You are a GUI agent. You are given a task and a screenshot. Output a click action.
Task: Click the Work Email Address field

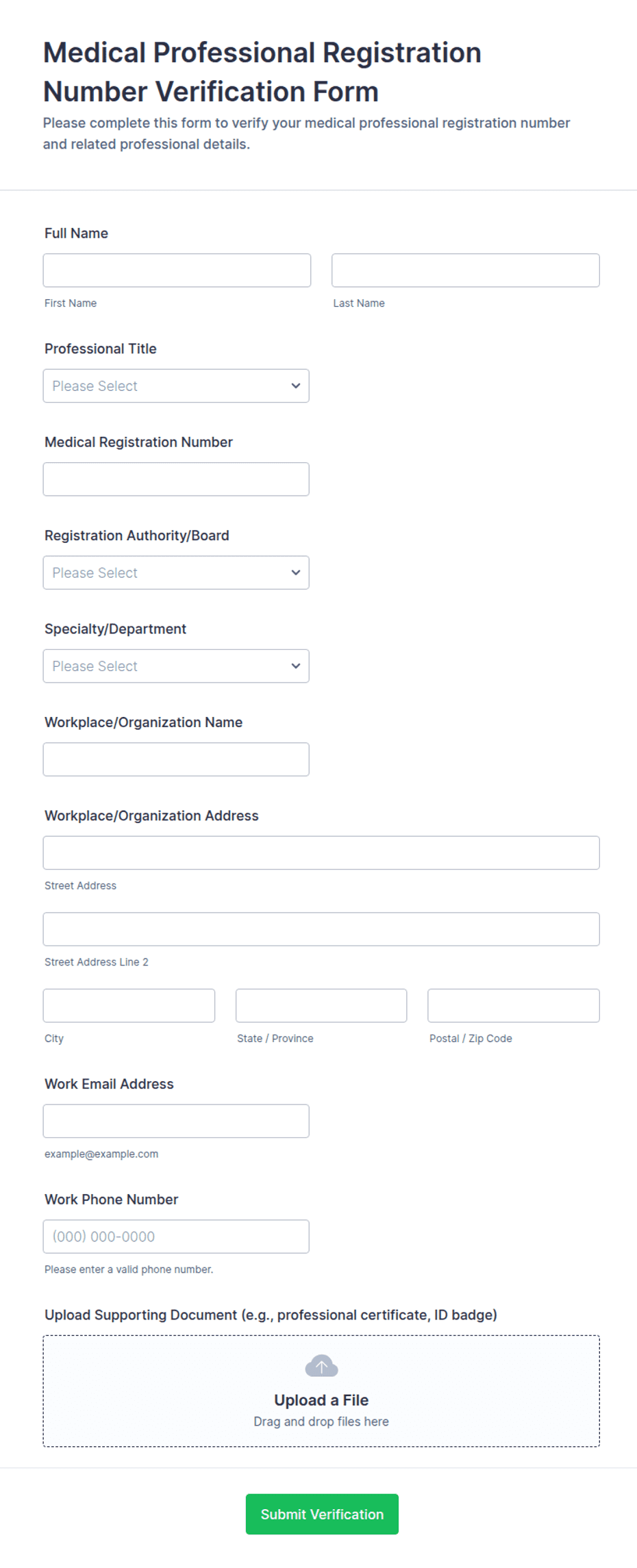[x=176, y=1120]
